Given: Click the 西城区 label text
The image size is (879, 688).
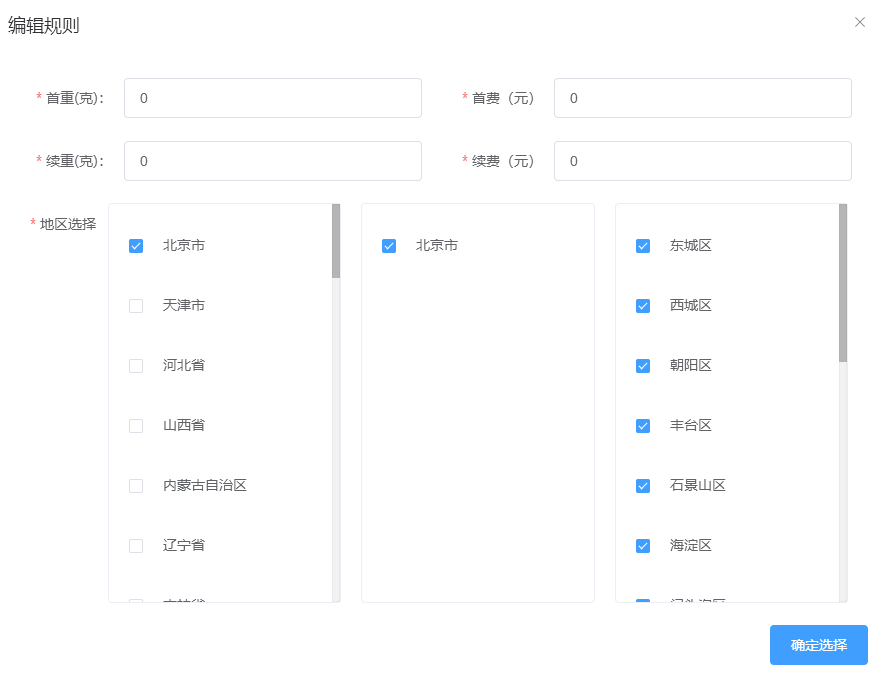Looking at the screenshot, I should (x=691, y=306).
